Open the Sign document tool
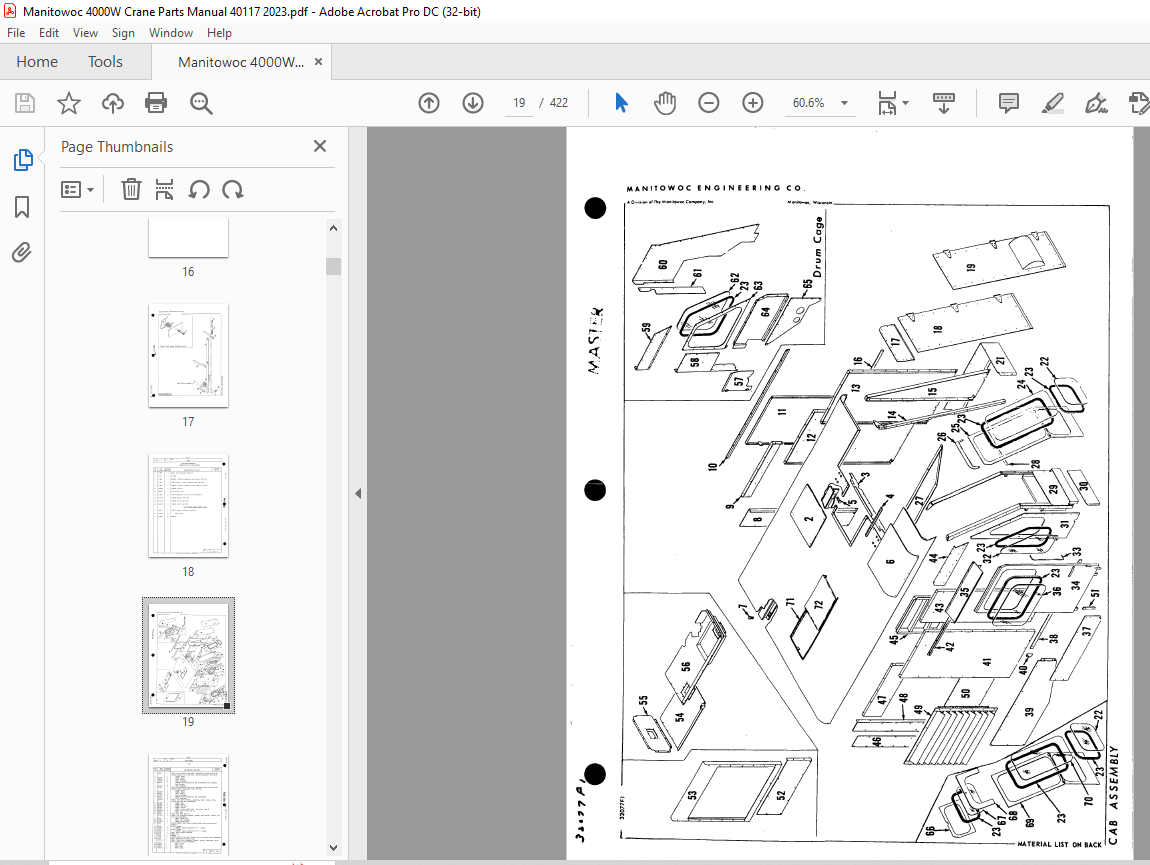Viewport: 1150px width, 865px height. (x=1096, y=103)
